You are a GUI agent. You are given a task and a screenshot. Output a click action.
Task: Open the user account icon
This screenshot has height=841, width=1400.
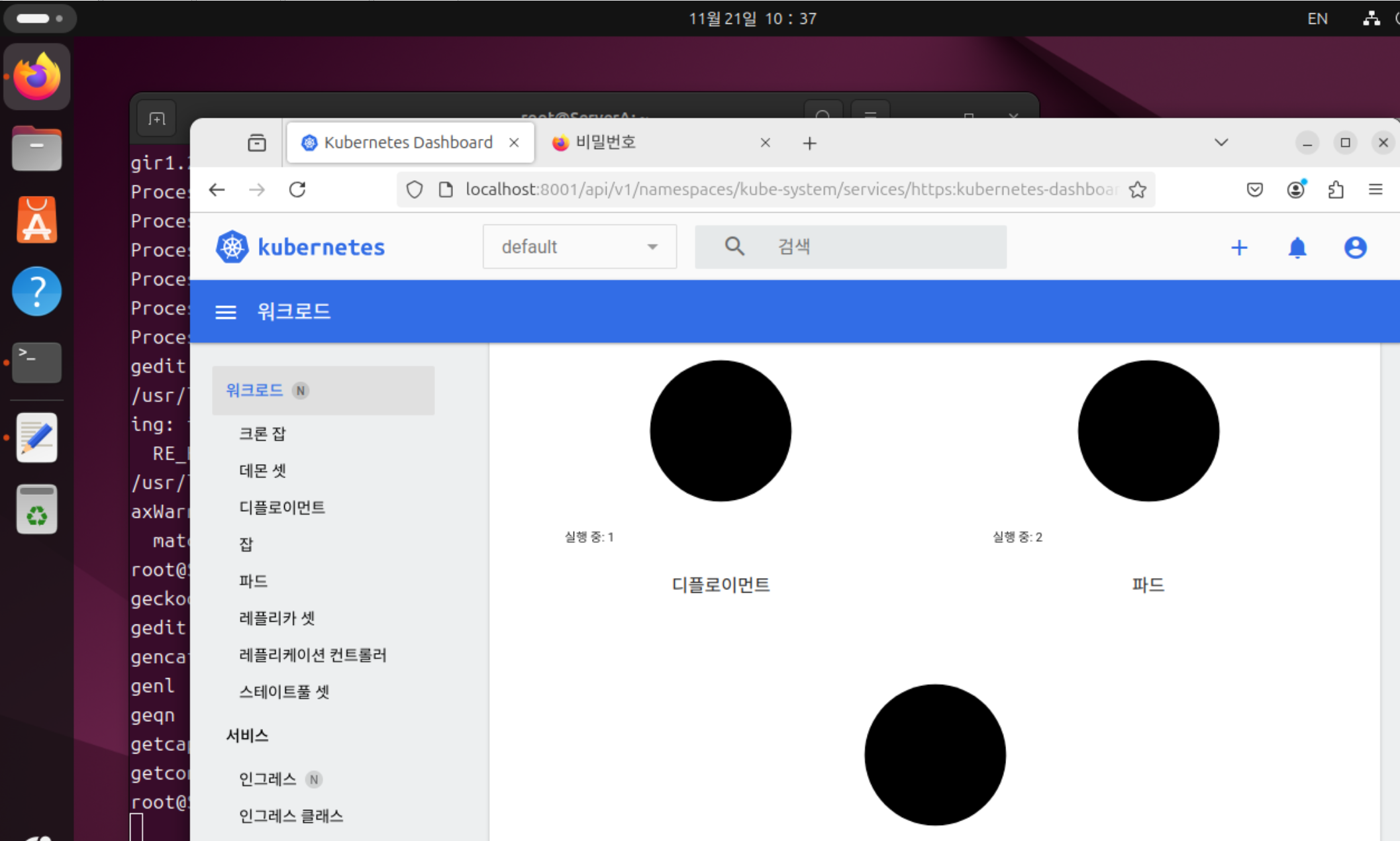click(1355, 248)
